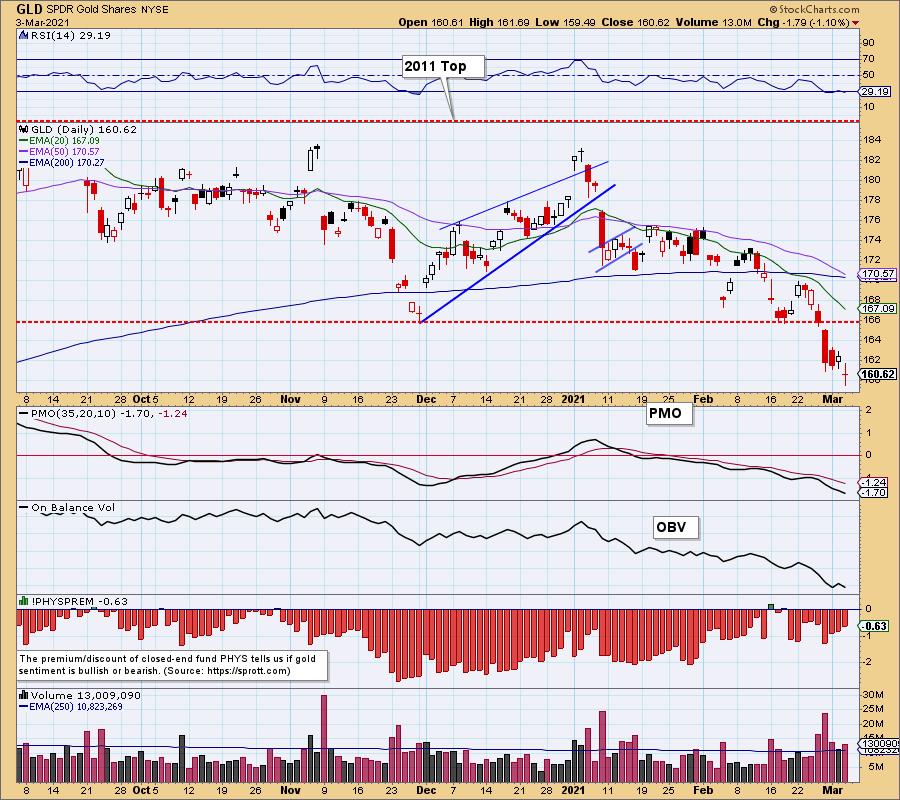This screenshot has width=900, height=800.
Task: Click the 'Open 160.61' value in the header
Action: pos(430,22)
